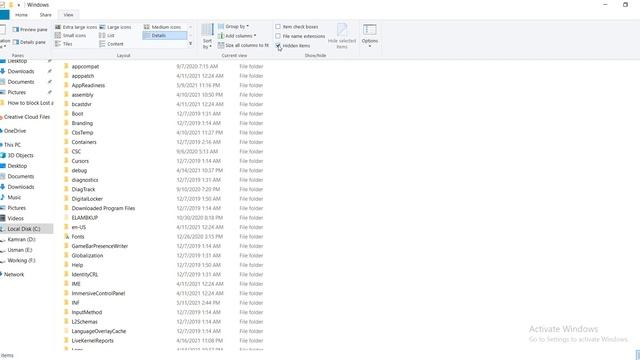Click Size all columns to fit
640x360 pixels.
[243, 45]
